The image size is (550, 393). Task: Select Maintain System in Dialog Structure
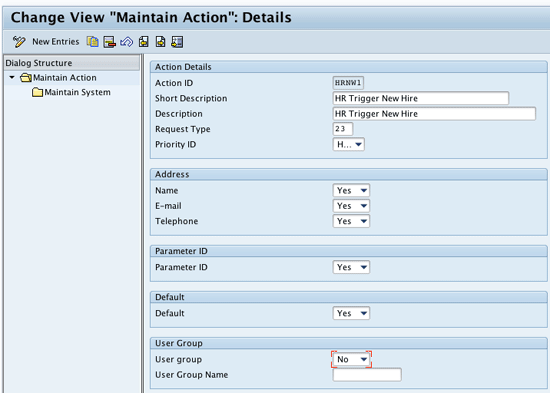tap(78, 92)
